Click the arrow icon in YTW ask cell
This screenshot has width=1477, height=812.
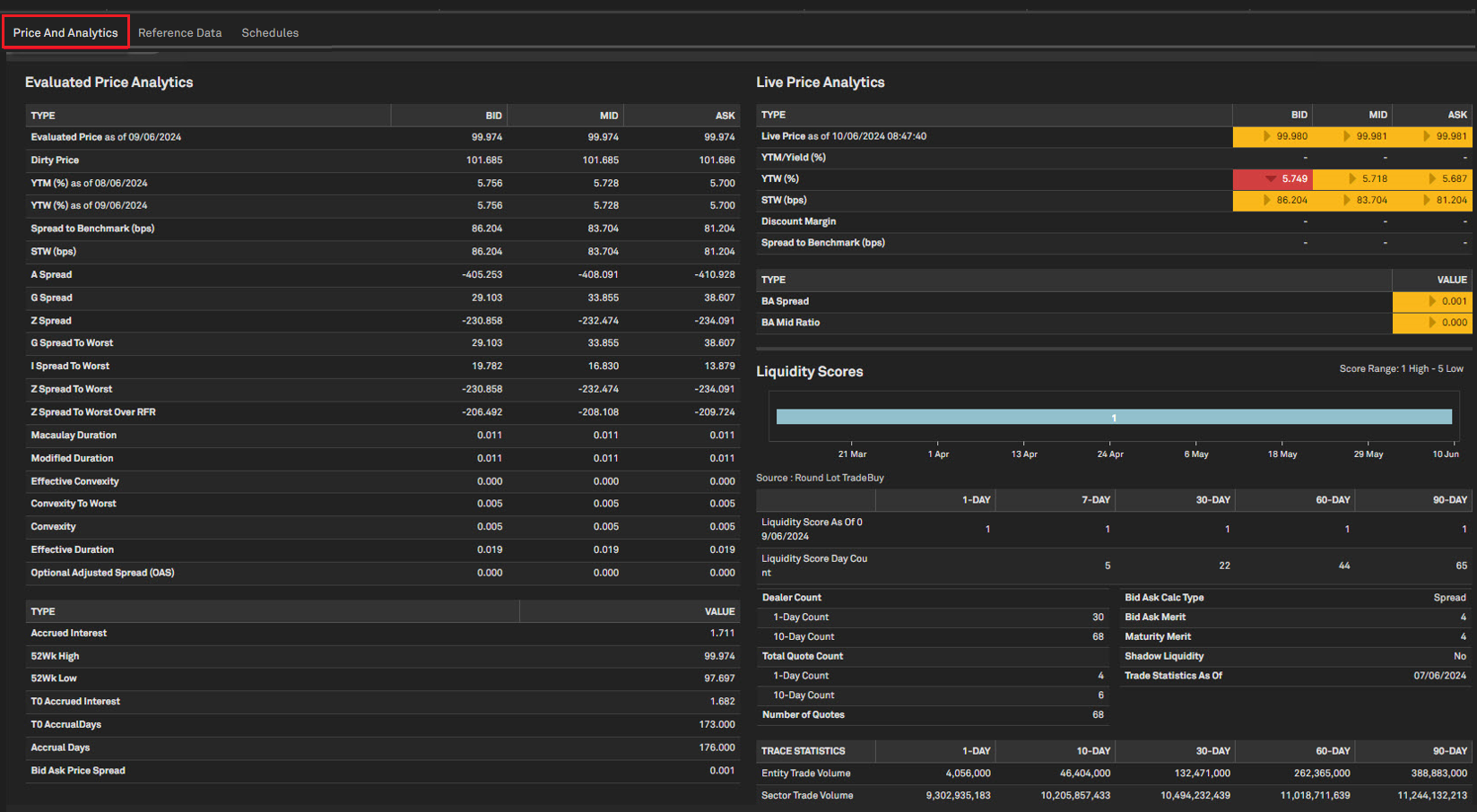[1431, 179]
